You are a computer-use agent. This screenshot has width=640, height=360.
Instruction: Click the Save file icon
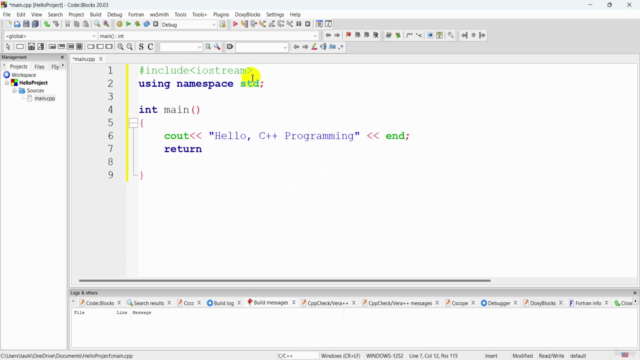pos(26,24)
